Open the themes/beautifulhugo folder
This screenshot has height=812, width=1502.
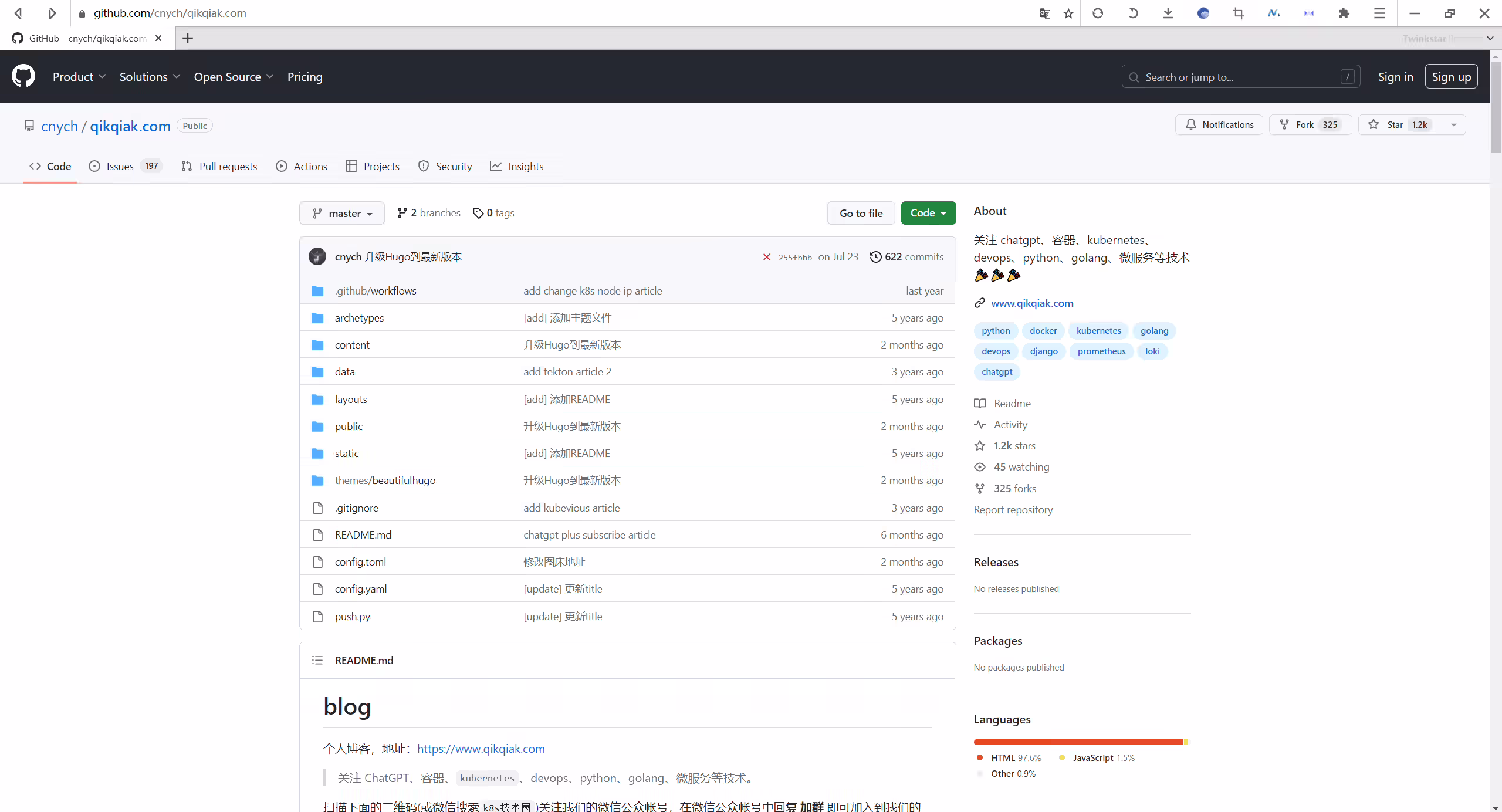385,480
